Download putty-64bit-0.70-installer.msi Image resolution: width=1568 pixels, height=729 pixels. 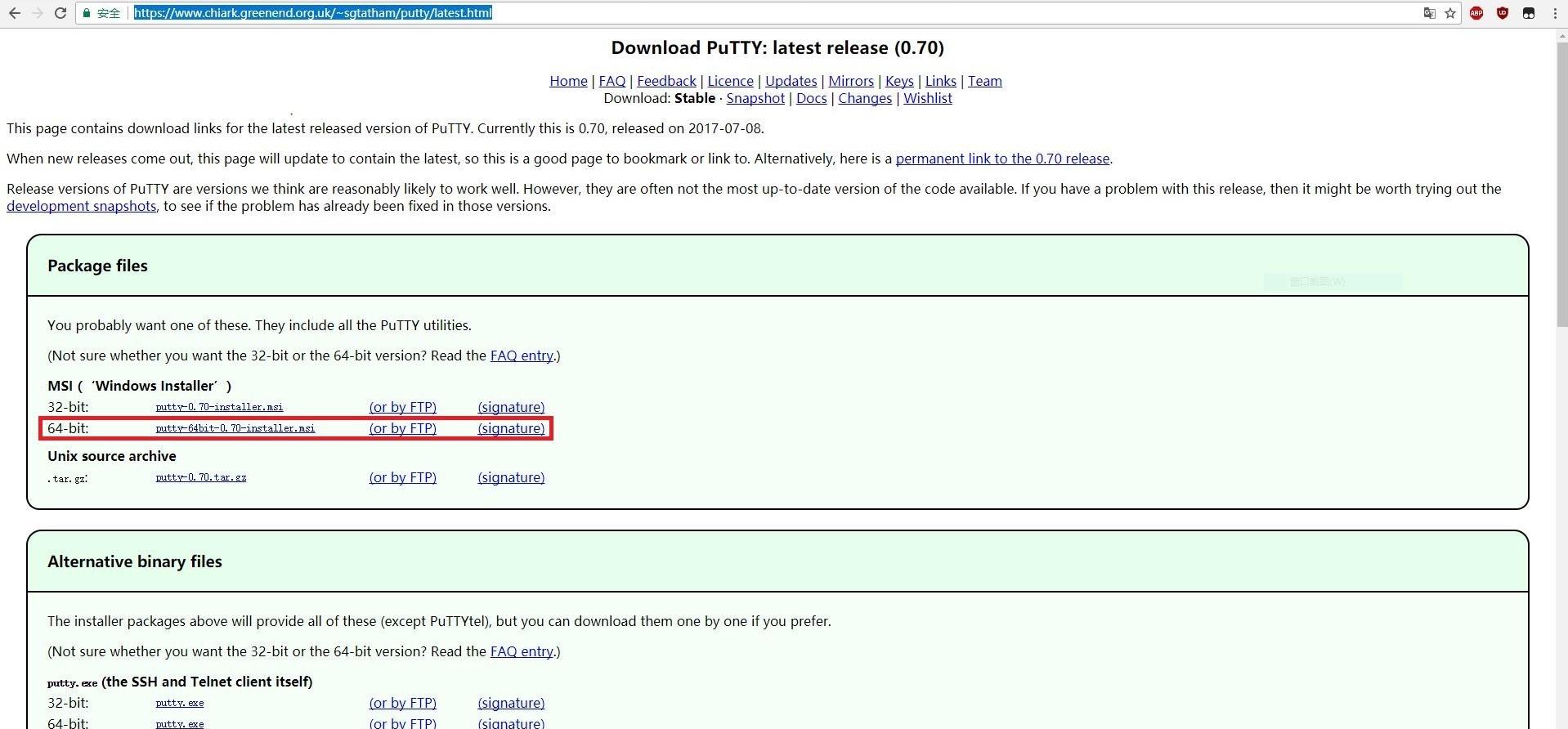click(x=235, y=428)
